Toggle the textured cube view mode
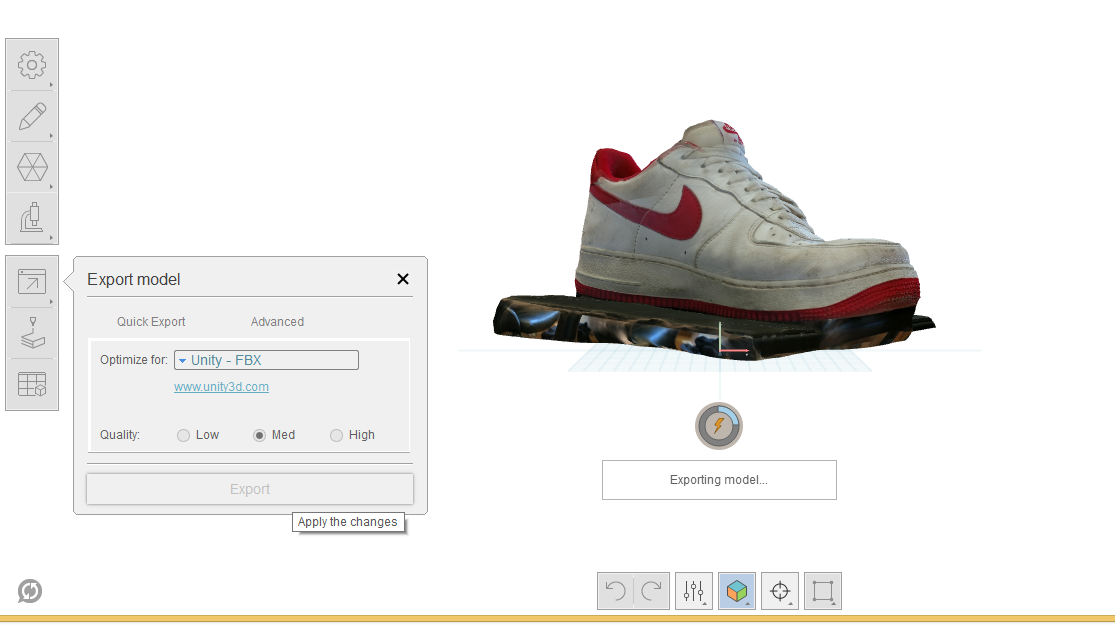The width and height of the screenshot is (1115, 629). [x=737, y=591]
